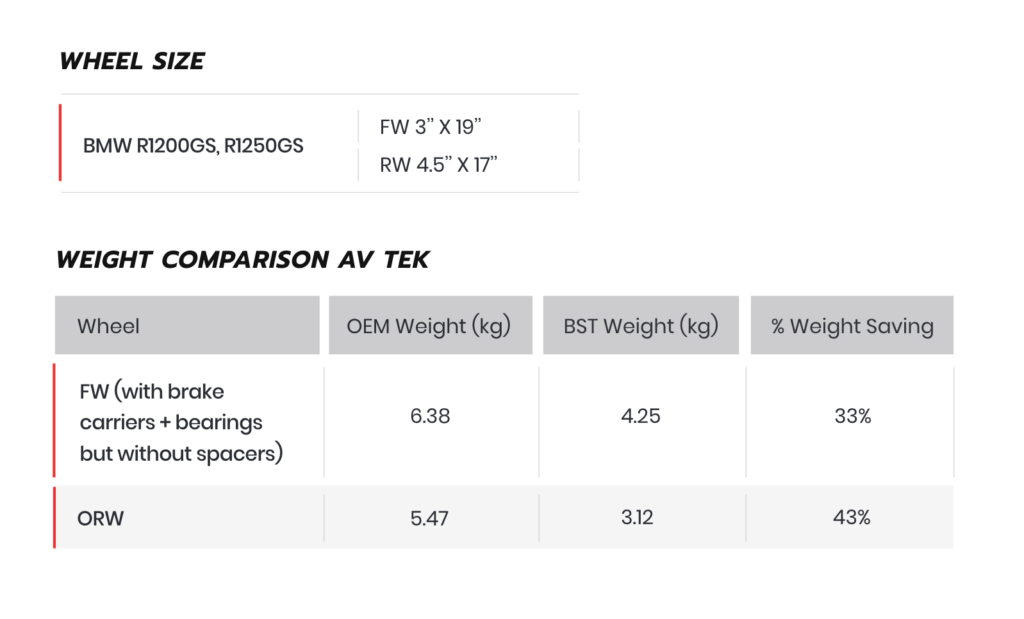This screenshot has height=619, width=1024.
Task: Click the red bar beside the FW row
Action: 54,421
